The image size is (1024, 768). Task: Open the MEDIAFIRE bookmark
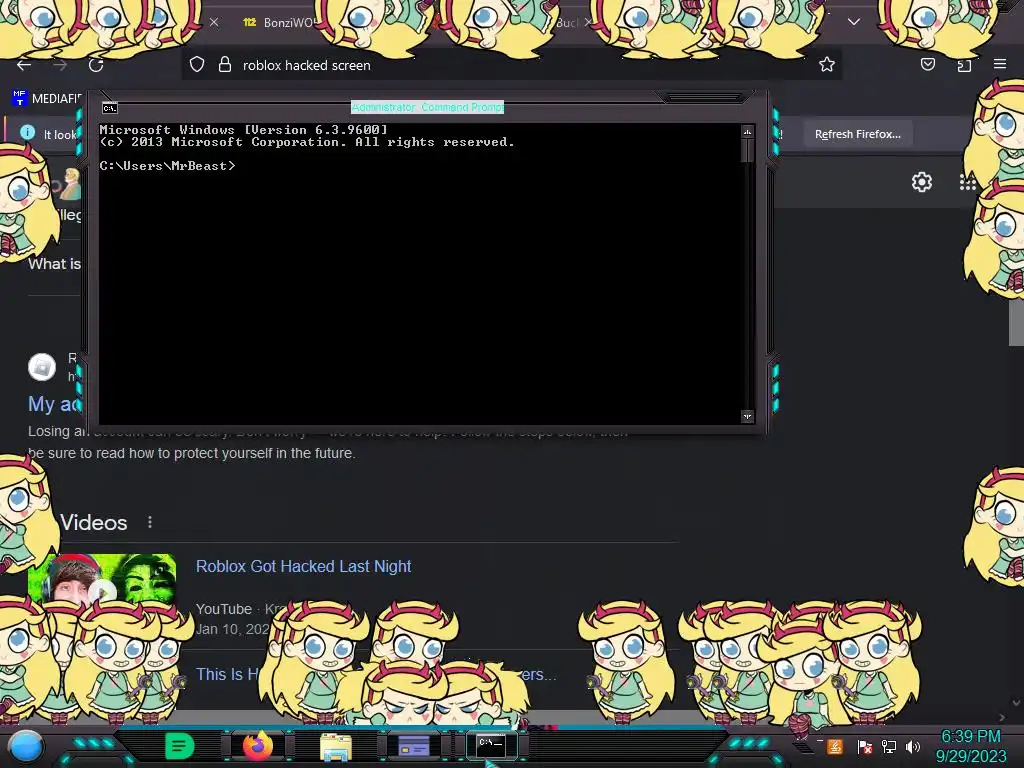tap(47, 99)
